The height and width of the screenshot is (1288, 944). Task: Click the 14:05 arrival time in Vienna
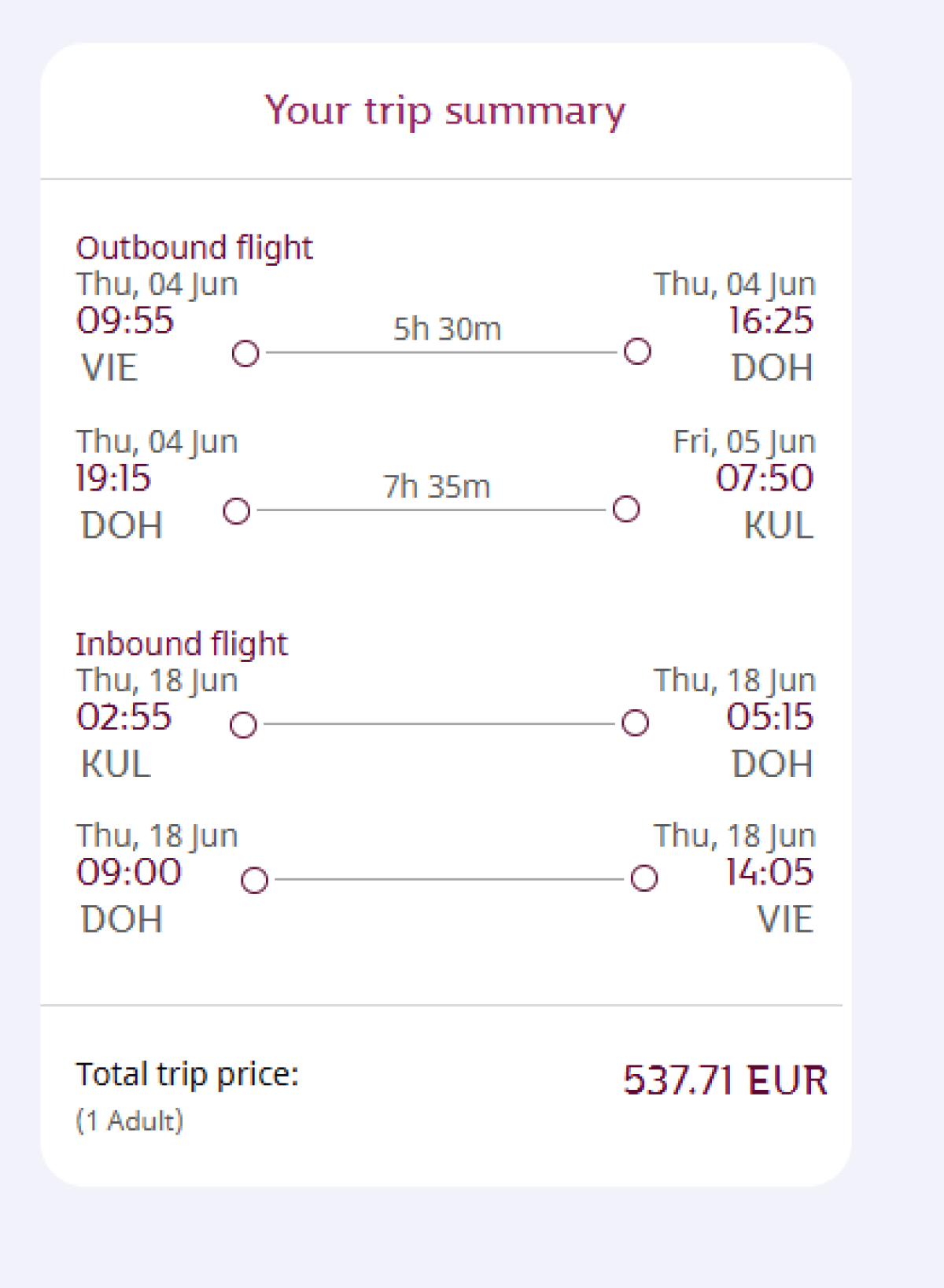pyautogui.click(x=769, y=872)
